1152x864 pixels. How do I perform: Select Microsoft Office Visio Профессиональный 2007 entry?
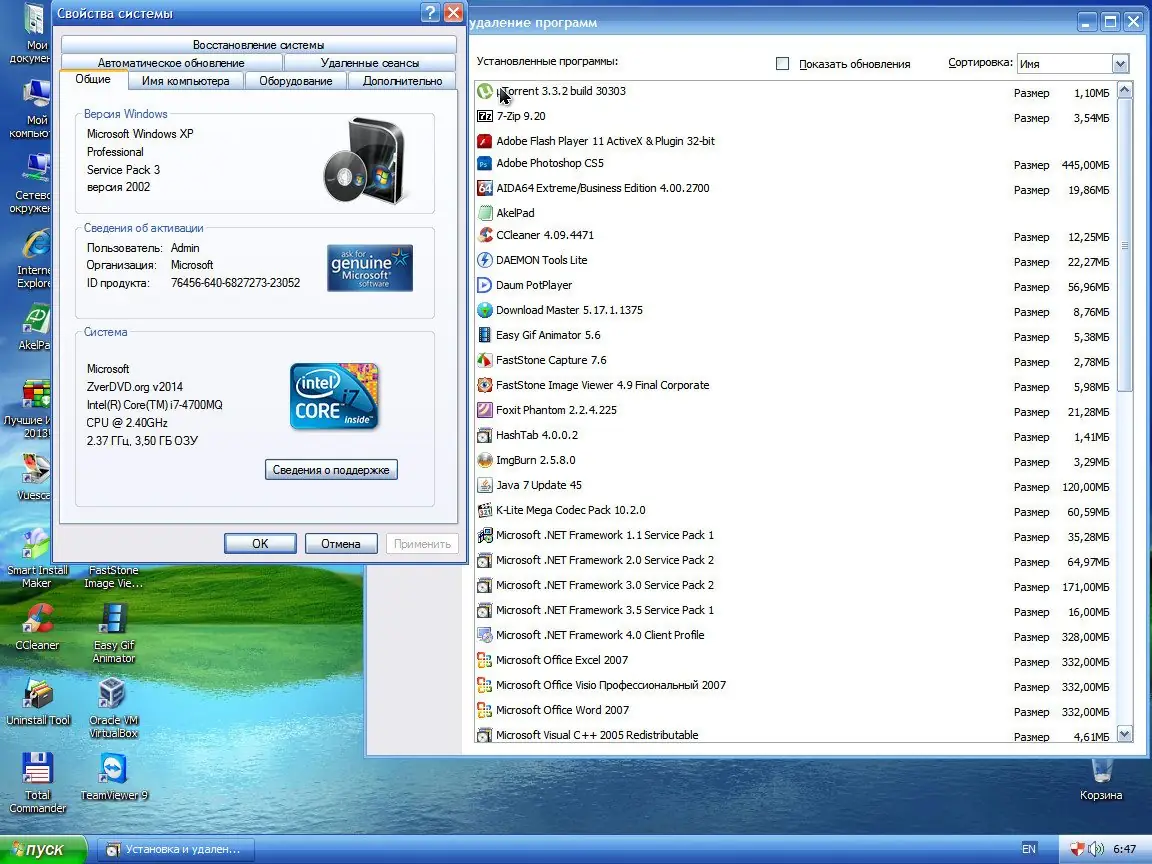point(794,685)
